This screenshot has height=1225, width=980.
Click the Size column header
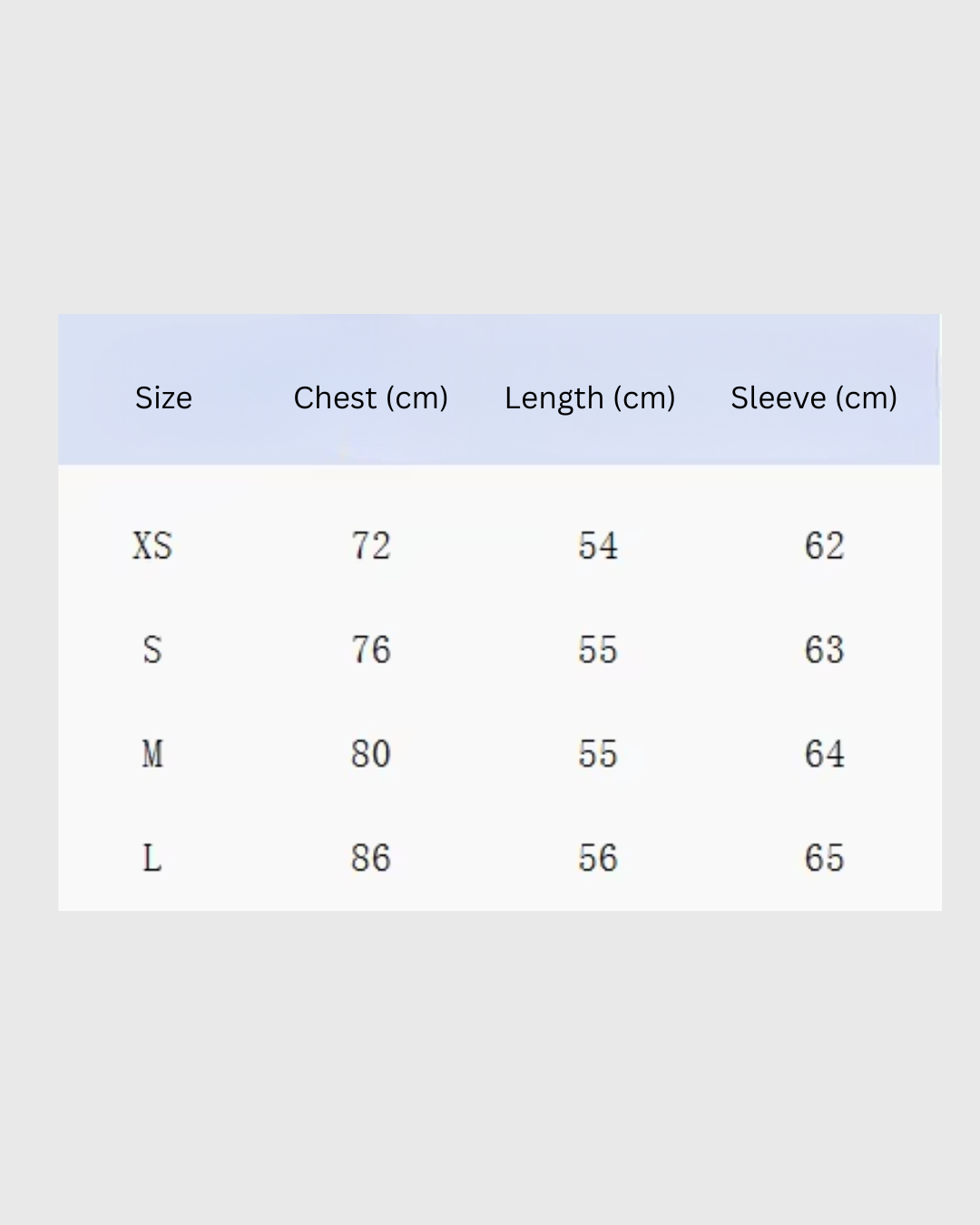(163, 397)
